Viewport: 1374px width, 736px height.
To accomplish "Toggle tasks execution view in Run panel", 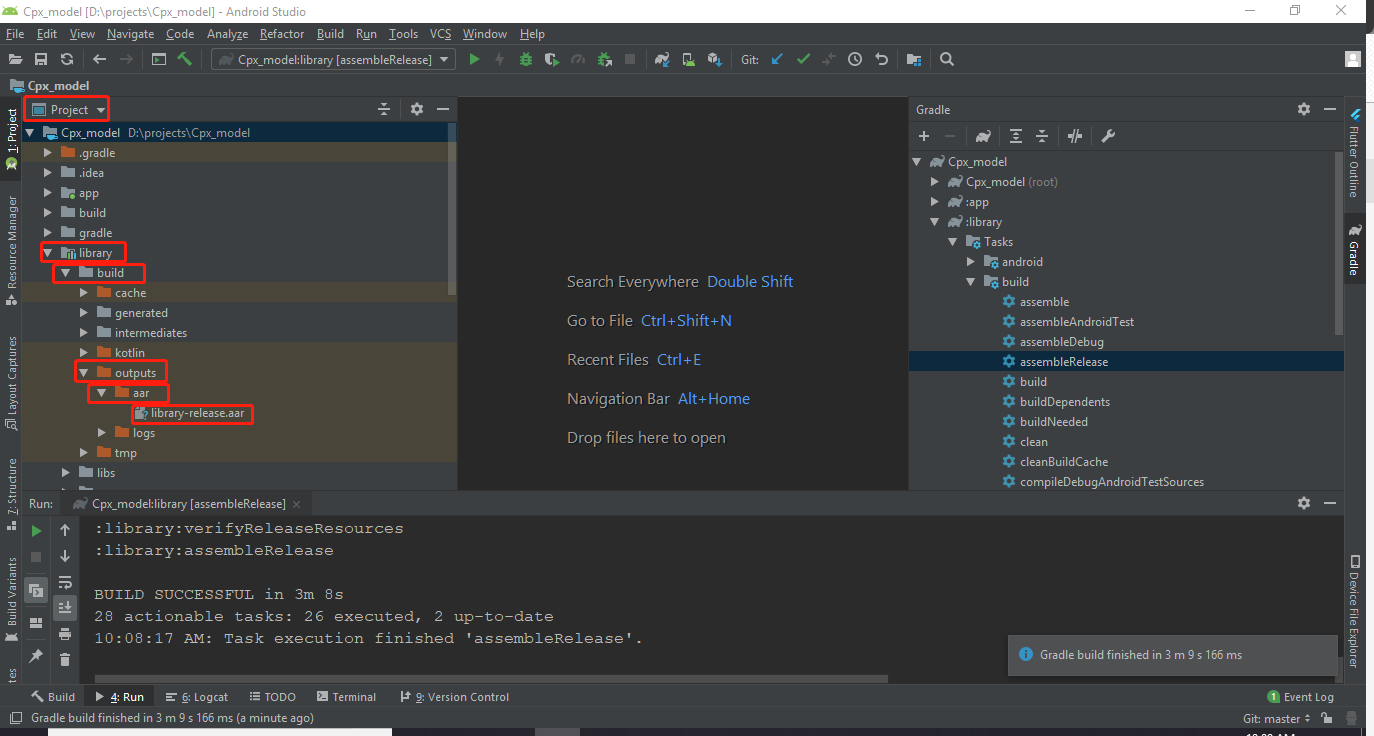I will [36, 590].
